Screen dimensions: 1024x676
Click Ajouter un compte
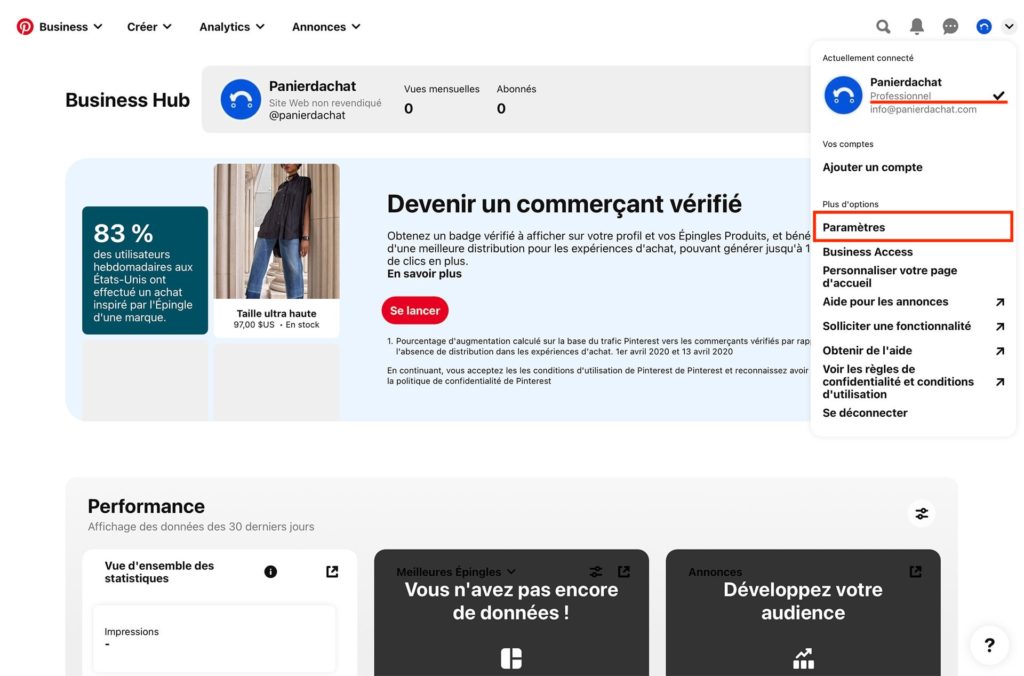pos(872,167)
